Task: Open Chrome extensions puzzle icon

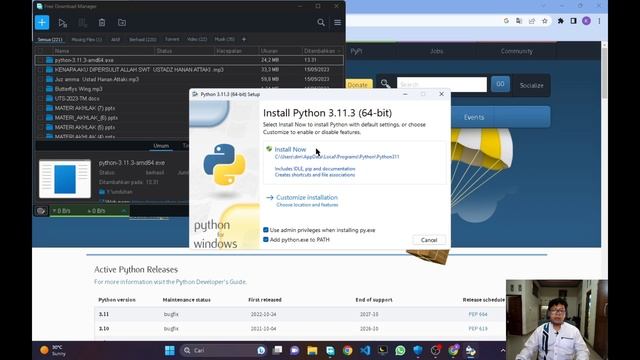Action: point(560,21)
